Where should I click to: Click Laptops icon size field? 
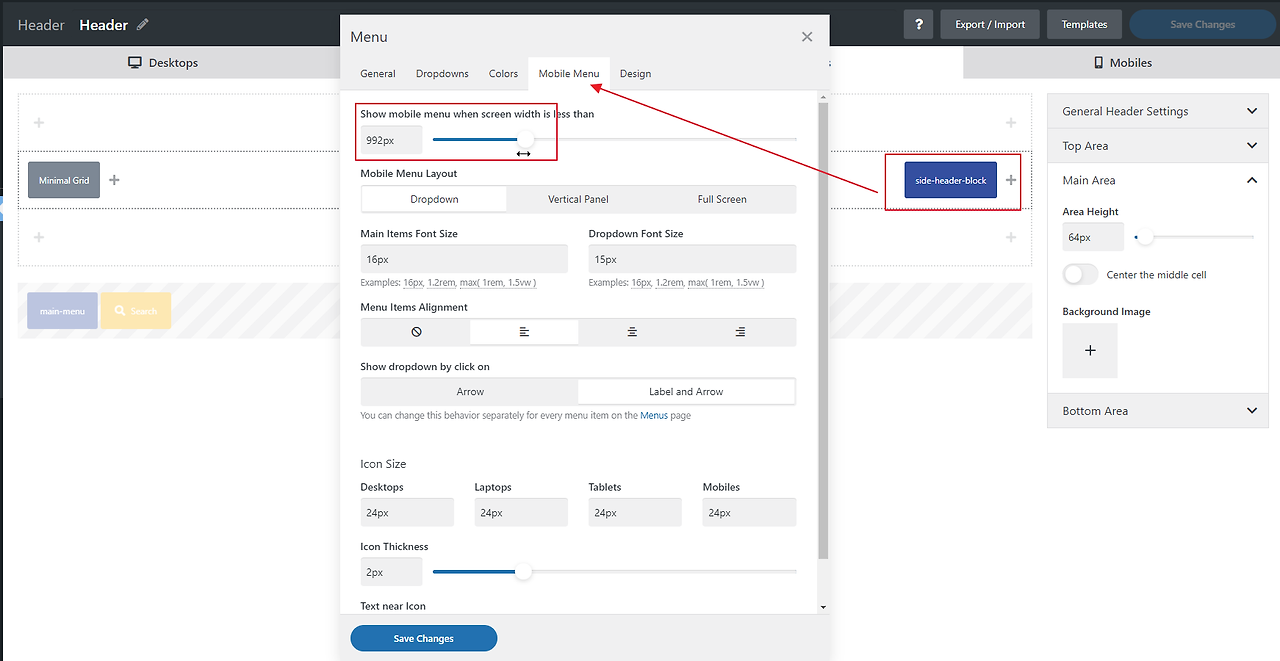point(521,512)
